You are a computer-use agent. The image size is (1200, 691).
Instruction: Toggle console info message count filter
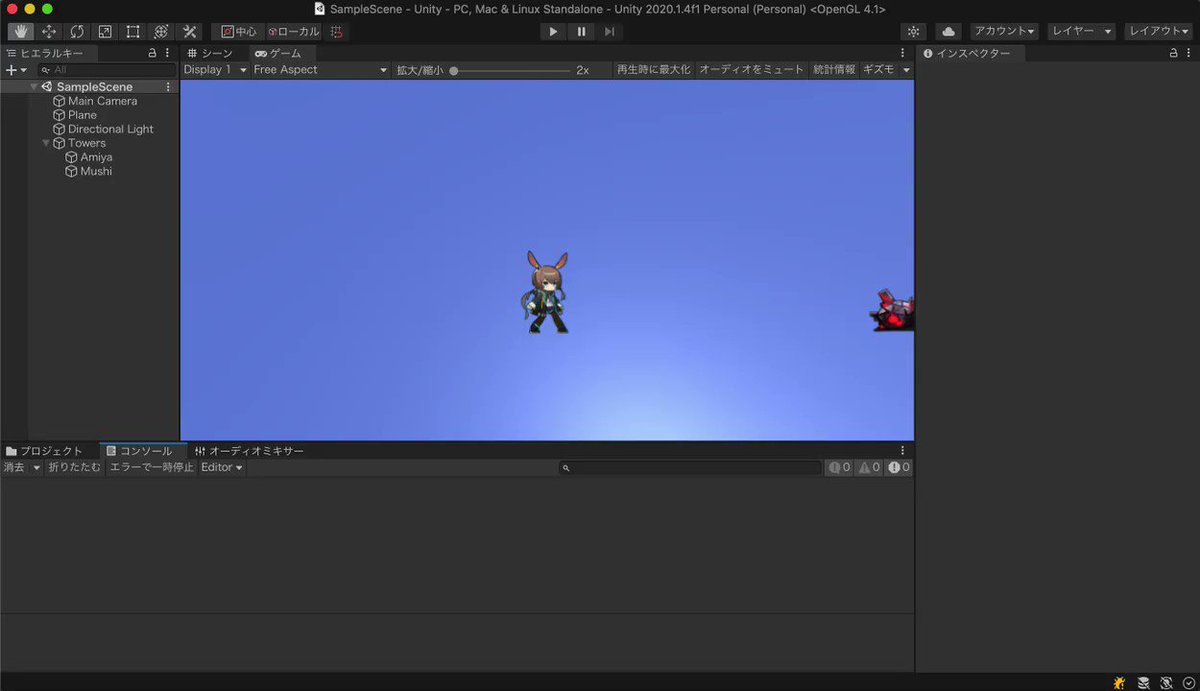click(x=839, y=467)
